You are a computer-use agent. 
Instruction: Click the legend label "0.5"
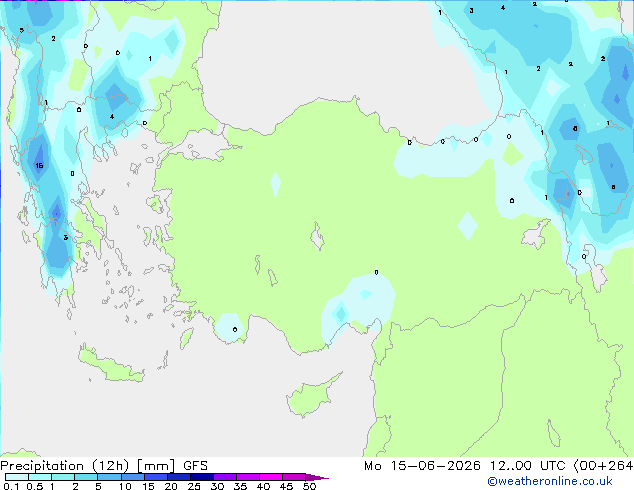35,486
